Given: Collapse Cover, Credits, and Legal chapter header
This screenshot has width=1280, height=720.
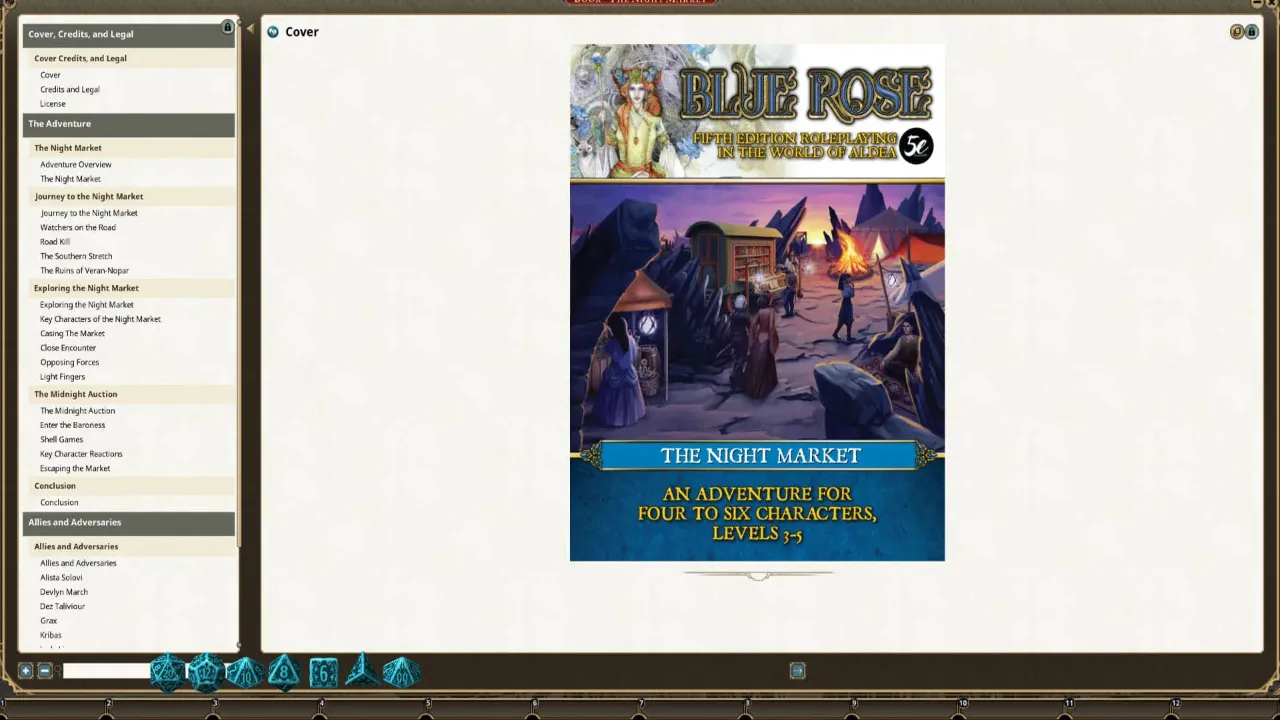Looking at the screenshot, I should pos(128,34).
